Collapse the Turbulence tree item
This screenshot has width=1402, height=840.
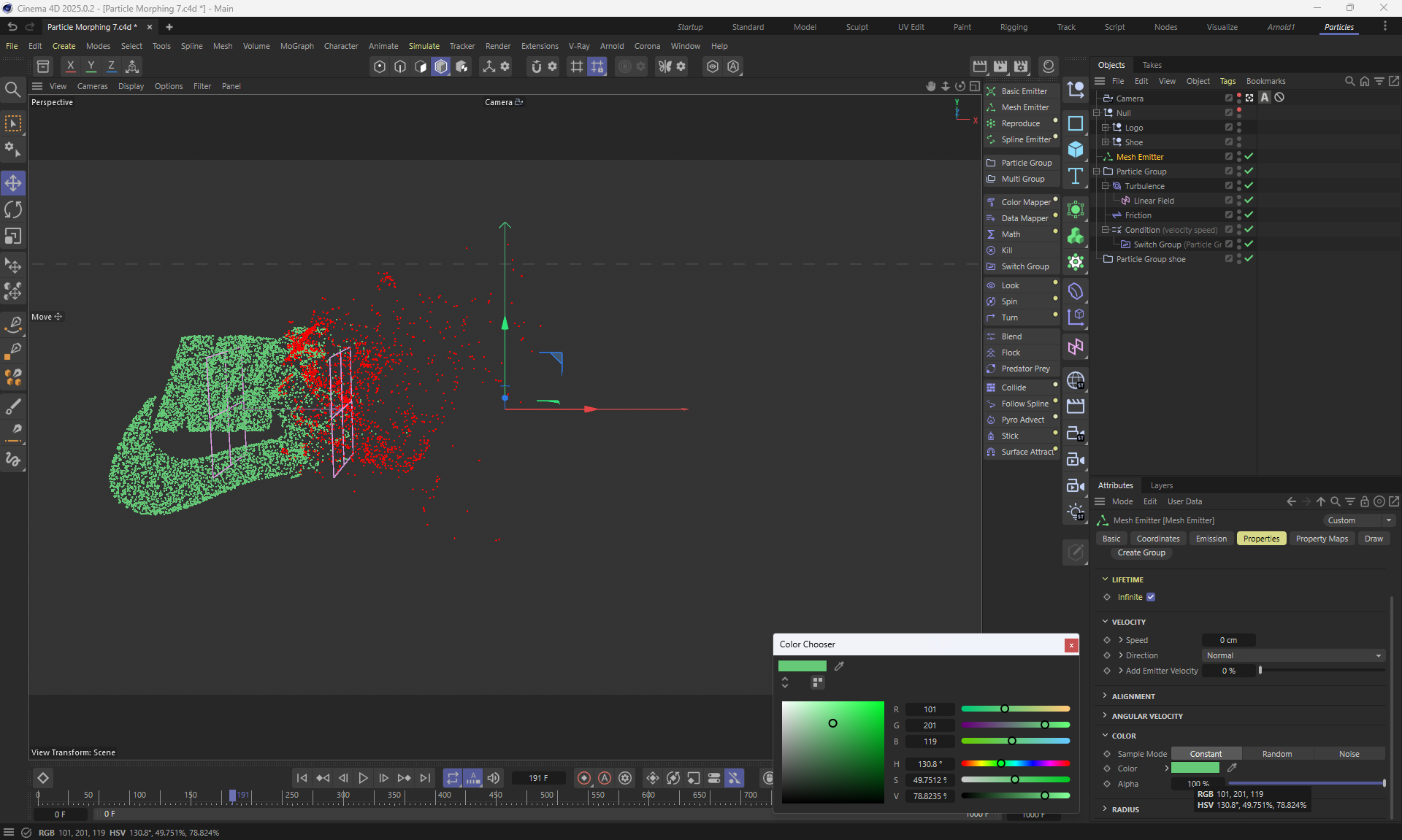1106,186
